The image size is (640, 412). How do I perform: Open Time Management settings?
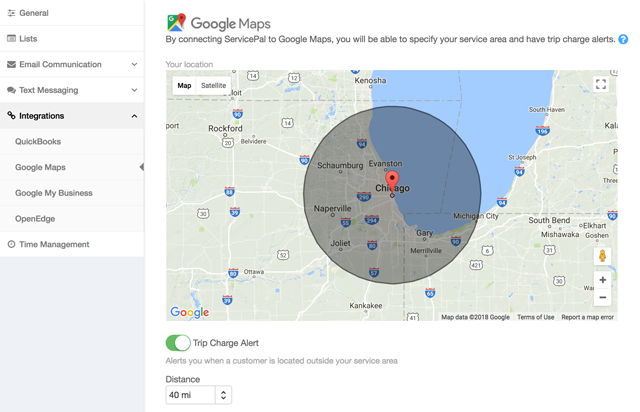tap(72, 244)
